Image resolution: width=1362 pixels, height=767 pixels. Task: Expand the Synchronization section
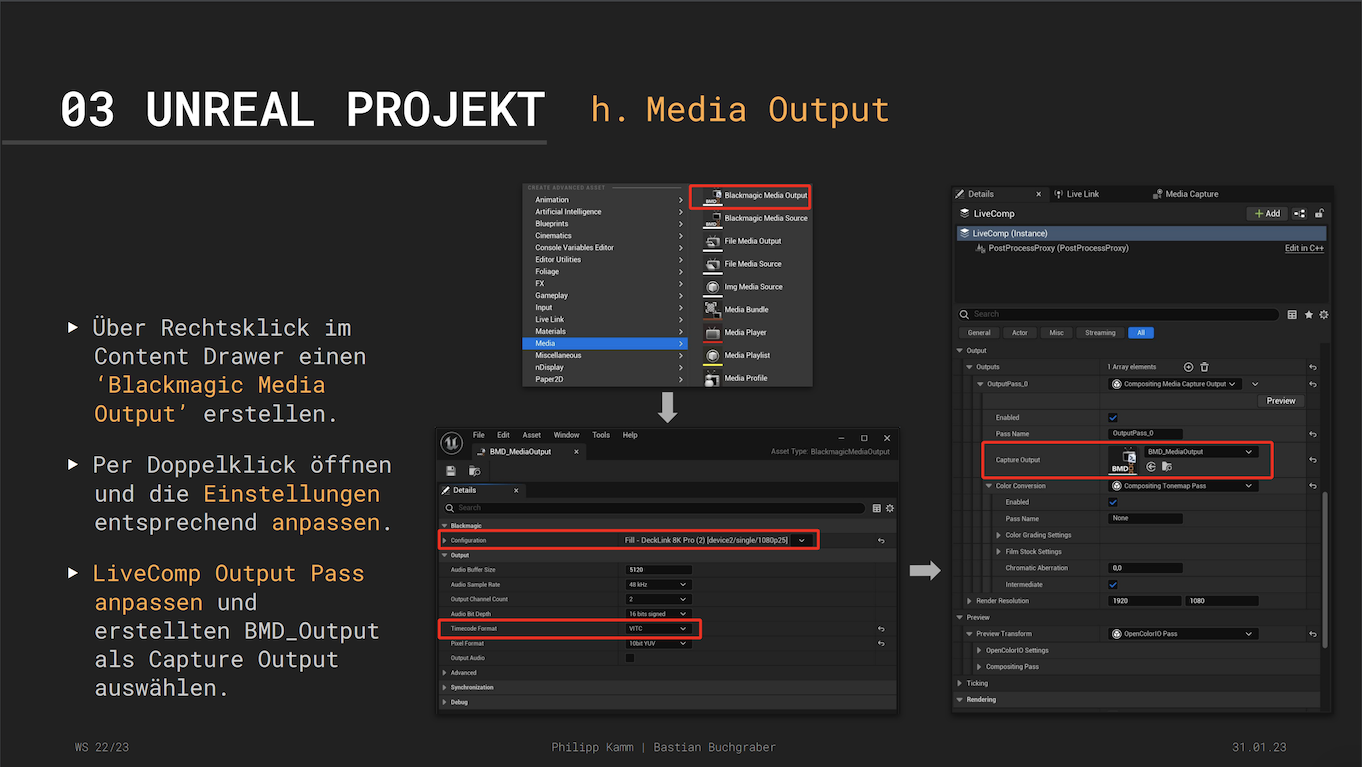click(472, 687)
